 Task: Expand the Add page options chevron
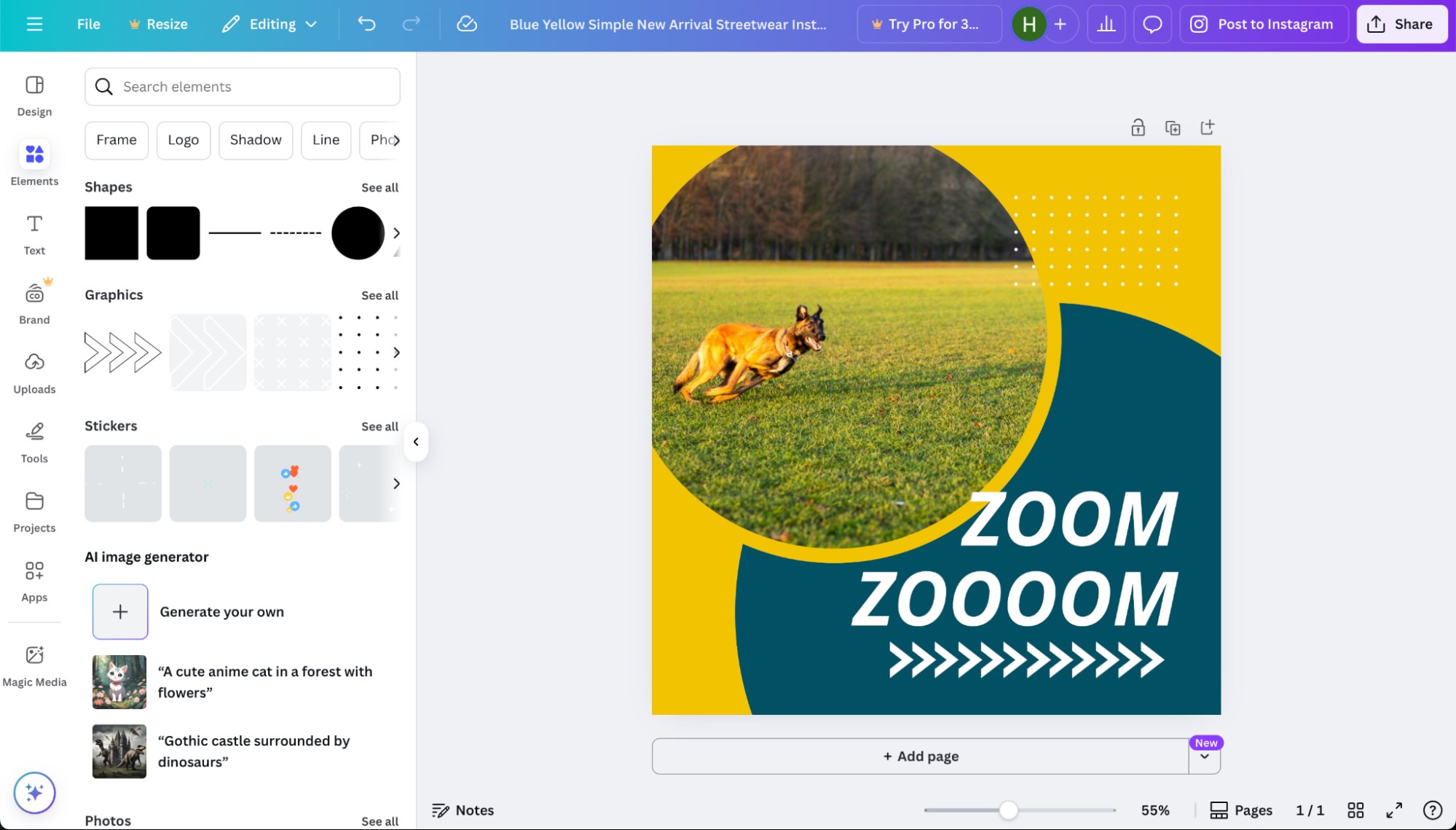tap(1205, 757)
